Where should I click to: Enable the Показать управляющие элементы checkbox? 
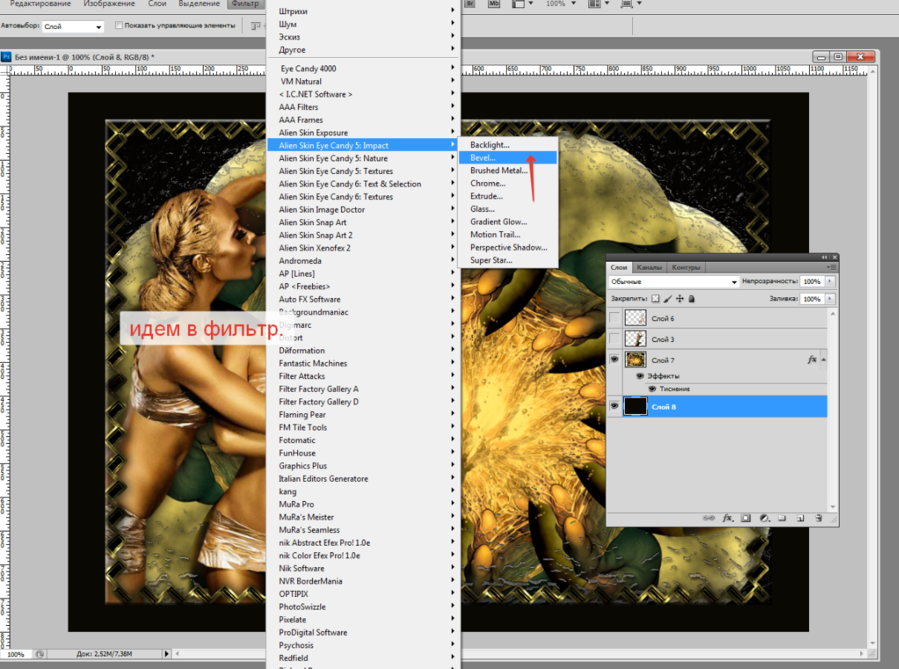[x=119, y=25]
